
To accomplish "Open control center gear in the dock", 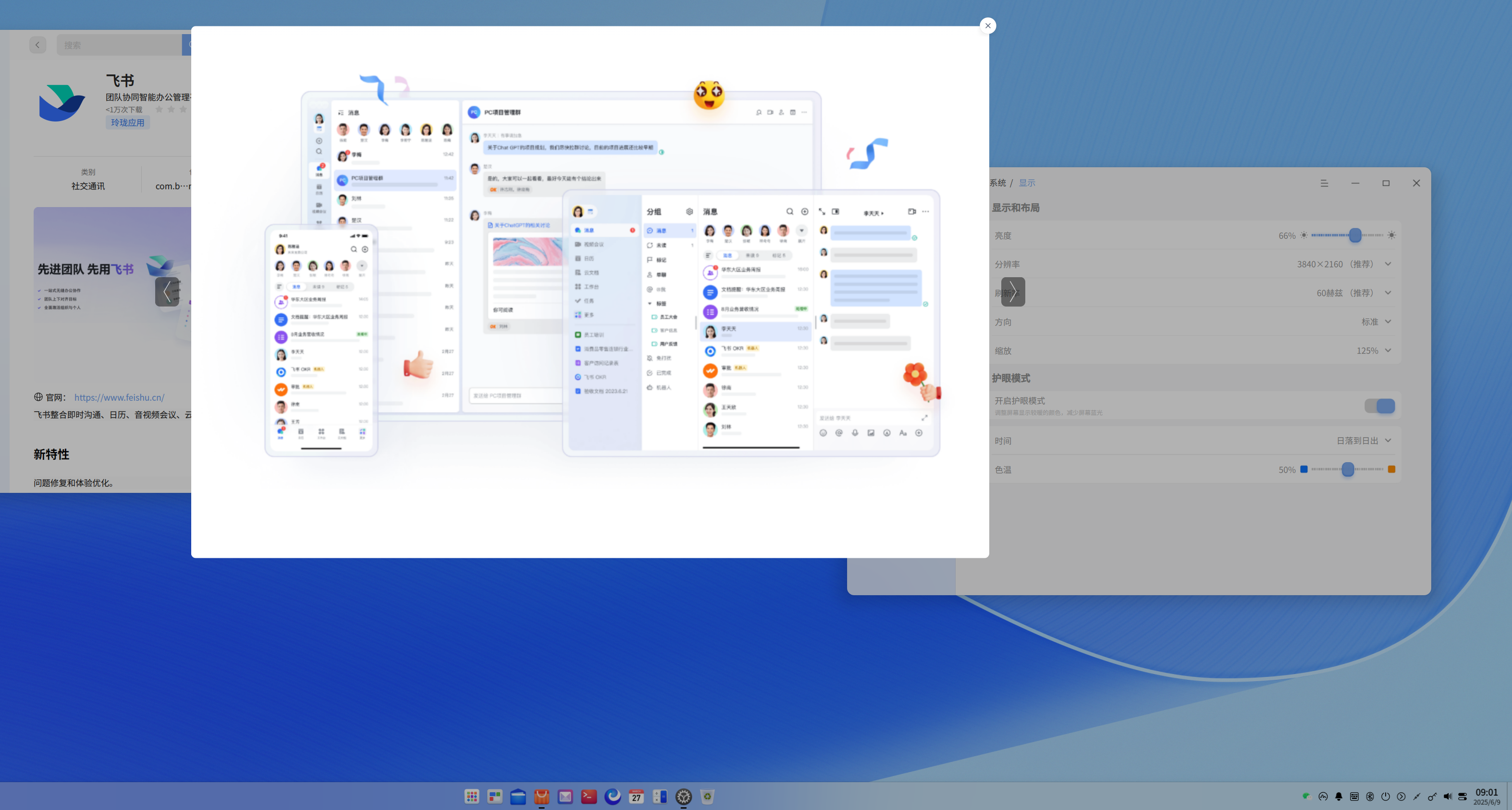I will pyautogui.click(x=684, y=797).
